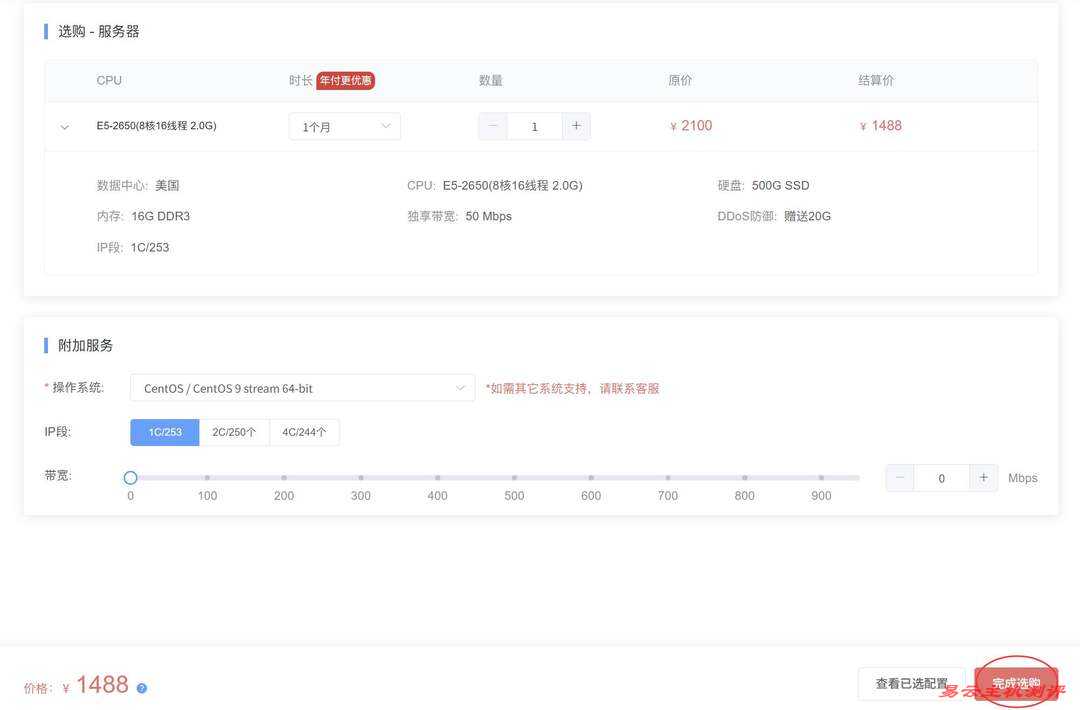Select the 1C/253 IP segment option
The width and height of the screenshot is (1080, 710).
[x=164, y=432]
